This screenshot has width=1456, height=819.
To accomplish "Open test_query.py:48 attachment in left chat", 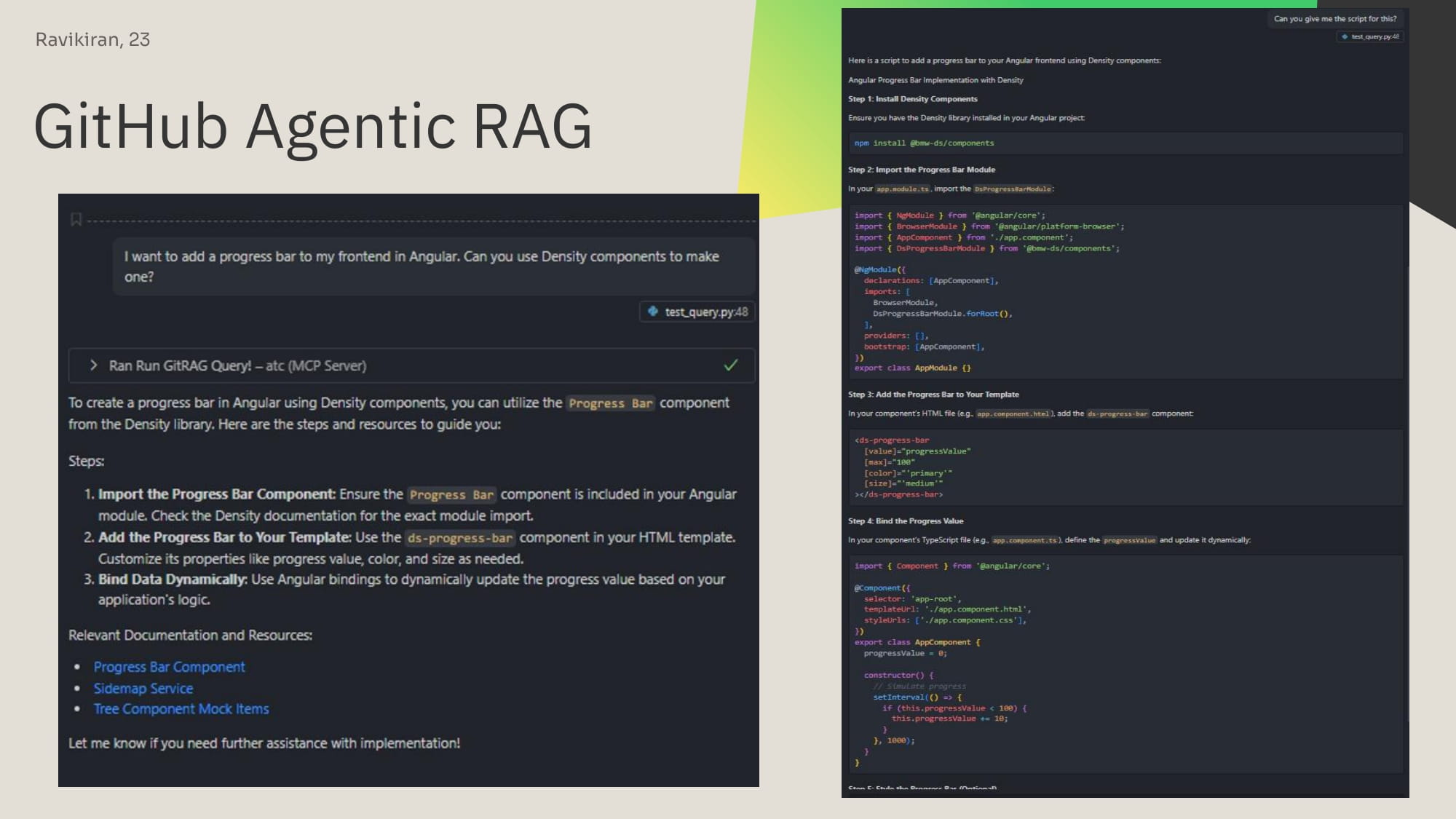I will pyautogui.click(x=705, y=312).
